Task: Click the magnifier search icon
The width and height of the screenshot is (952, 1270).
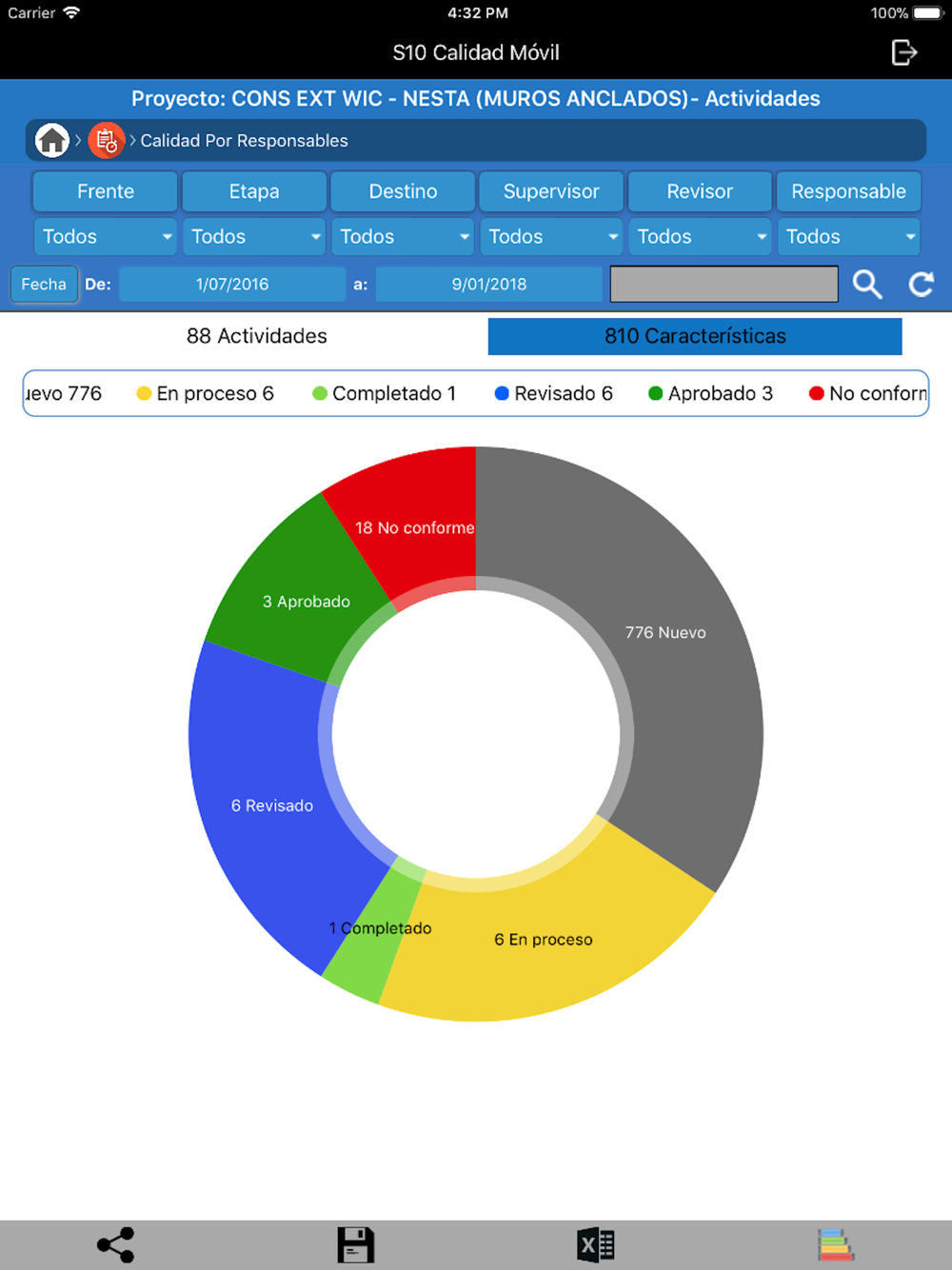Action: click(x=866, y=284)
